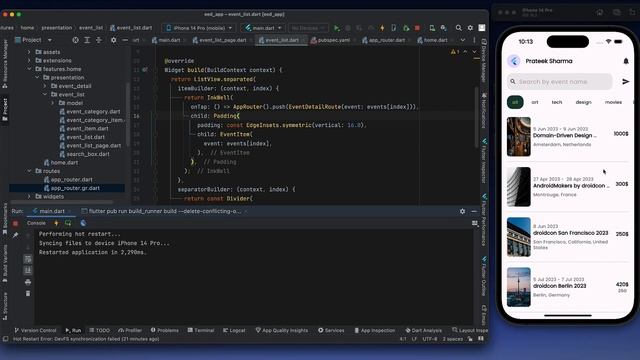Tap AndroidMakers by droidcon event title
640x360 pixels.
(571, 186)
